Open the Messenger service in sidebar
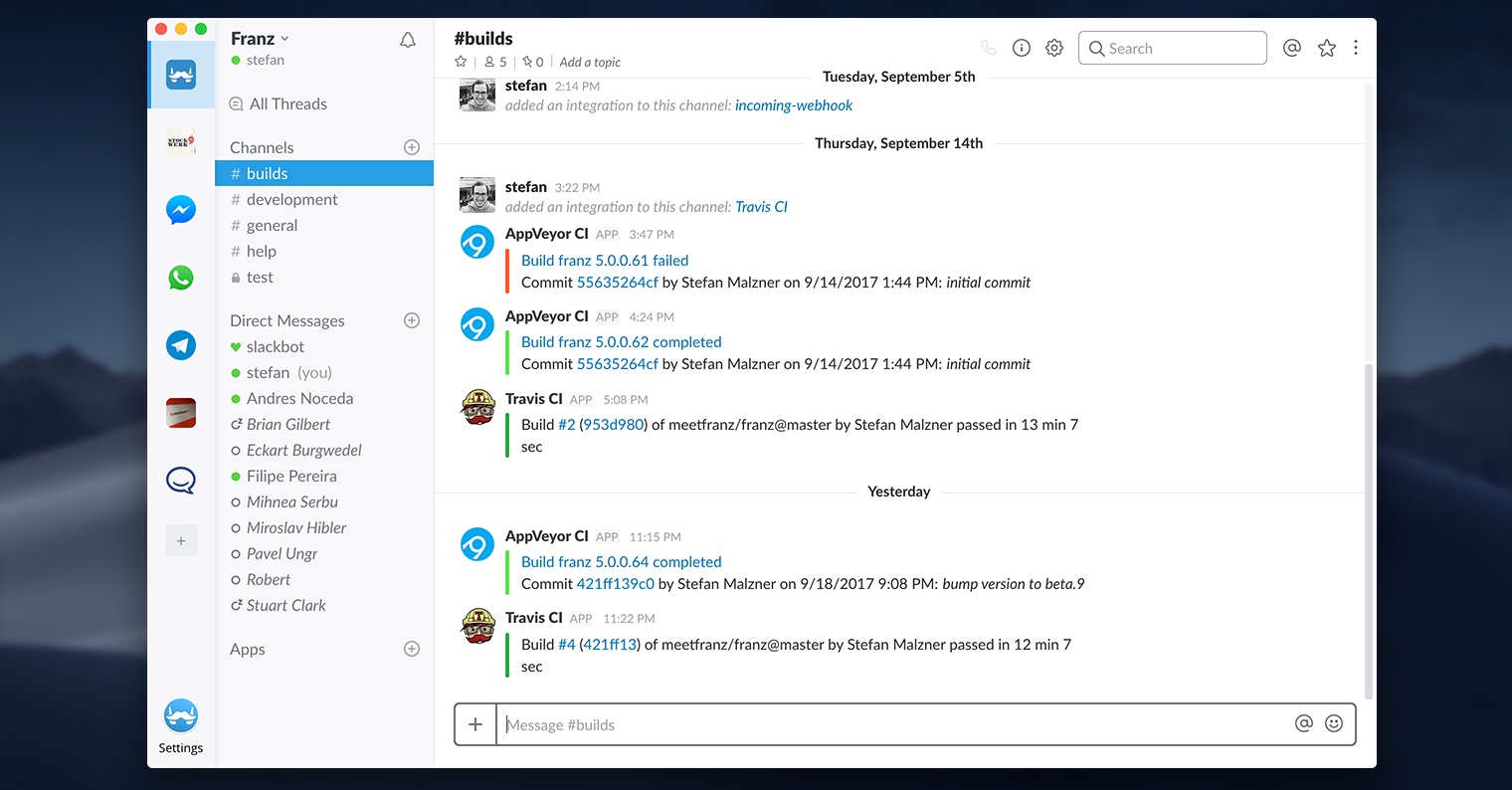This screenshot has width=1512, height=790. [x=180, y=210]
